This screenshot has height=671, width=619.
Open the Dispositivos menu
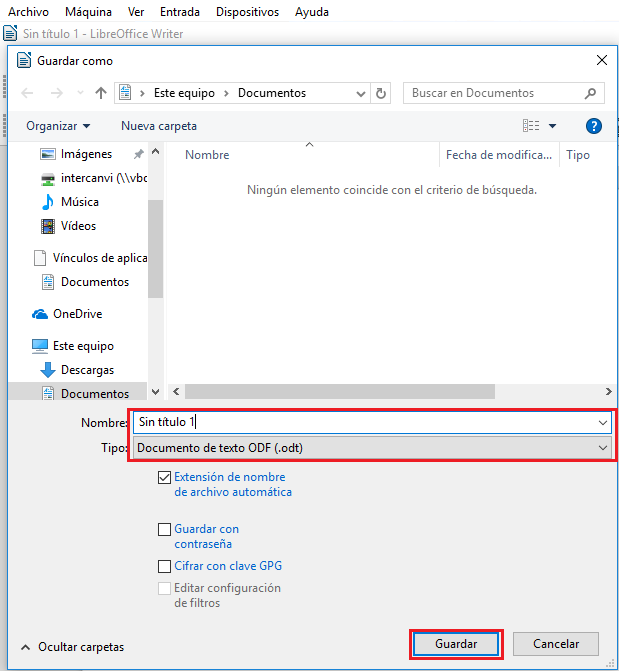(x=247, y=12)
